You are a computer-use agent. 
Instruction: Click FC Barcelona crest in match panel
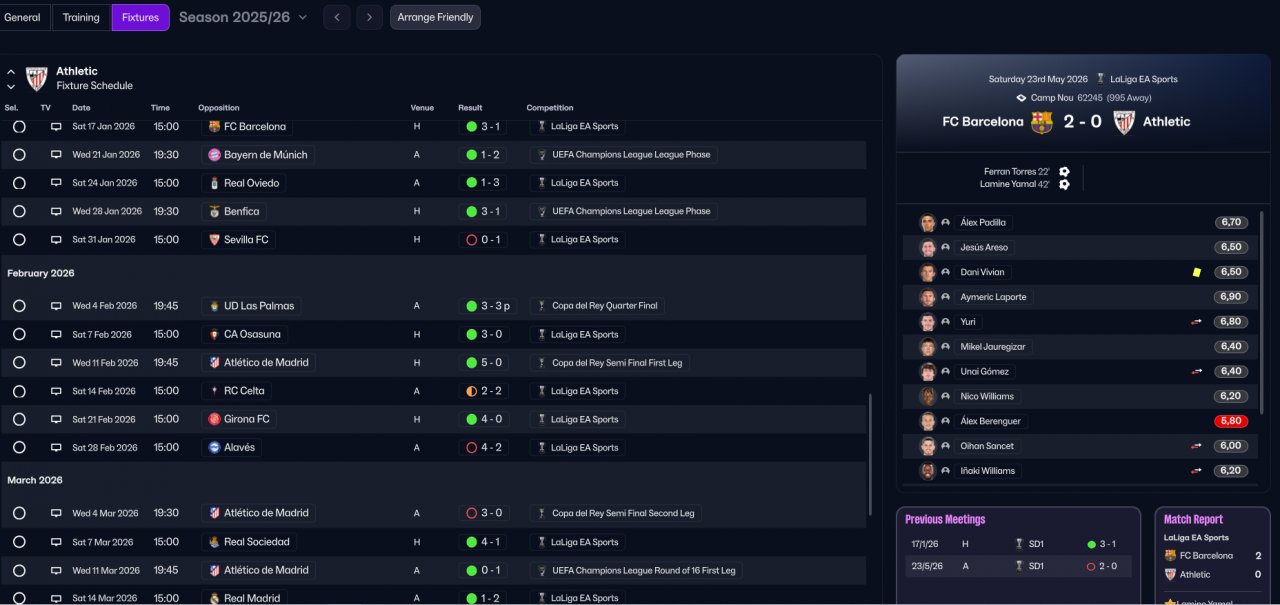(x=1042, y=122)
